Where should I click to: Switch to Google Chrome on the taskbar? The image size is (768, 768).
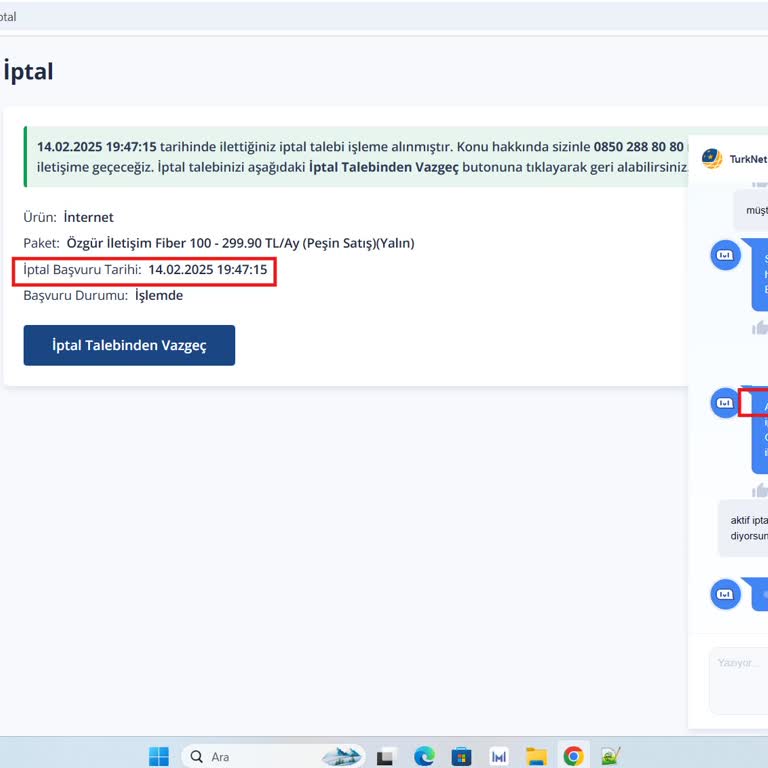[x=574, y=756]
